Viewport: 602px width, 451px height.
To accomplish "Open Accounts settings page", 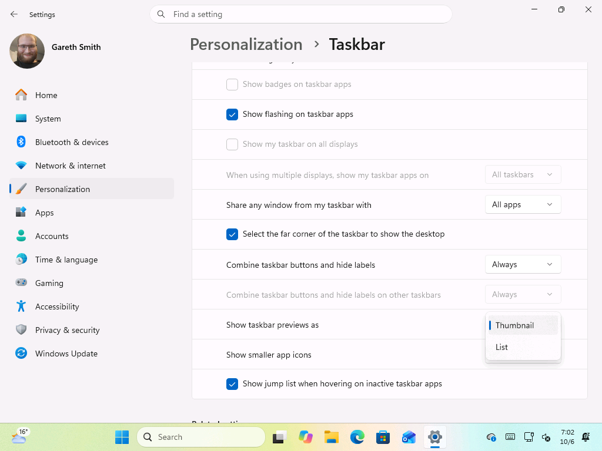I will [x=92, y=236].
